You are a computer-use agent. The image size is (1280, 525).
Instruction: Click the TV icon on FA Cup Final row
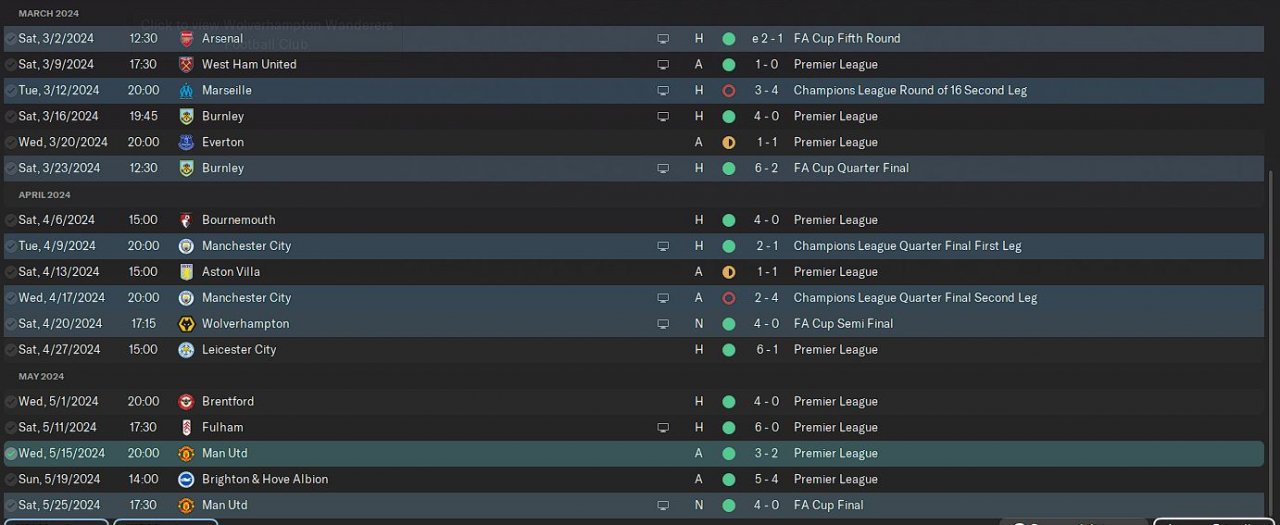(x=663, y=506)
